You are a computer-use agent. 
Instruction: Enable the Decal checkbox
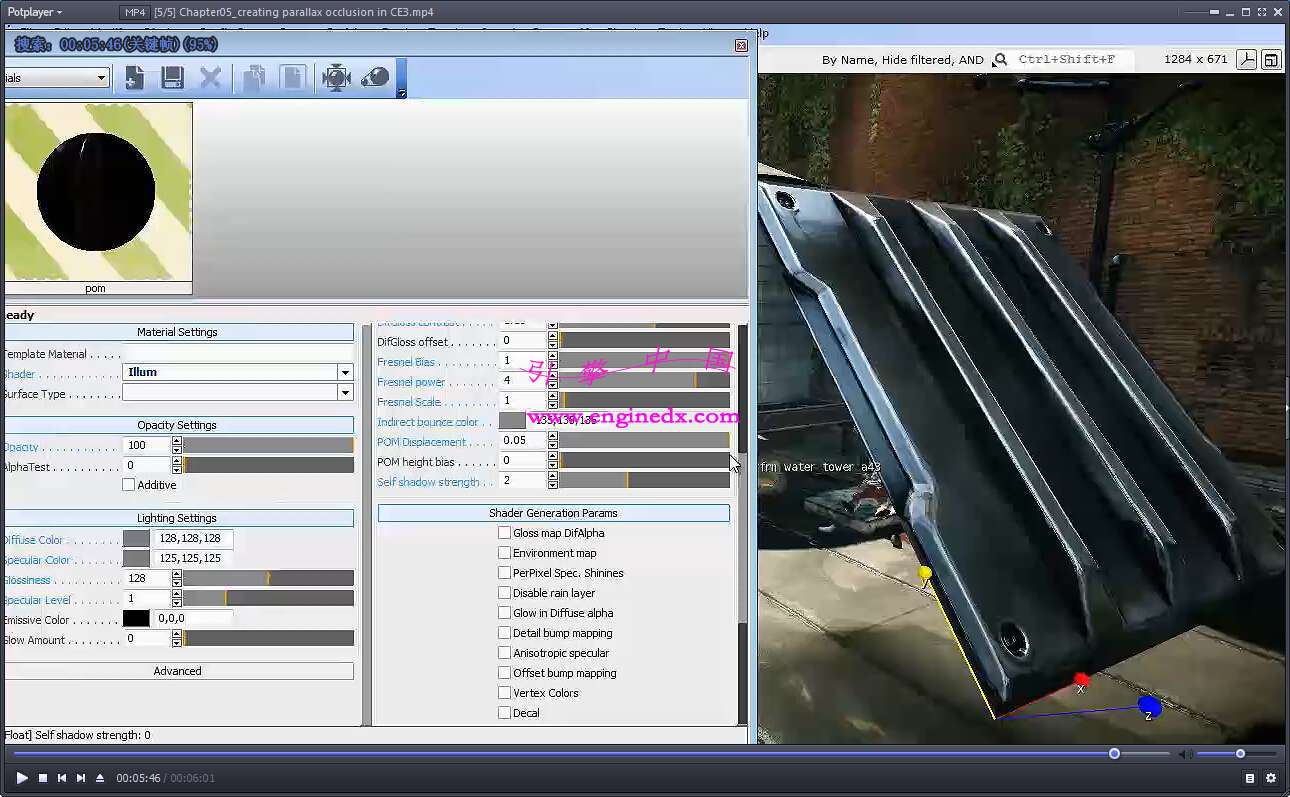(x=505, y=713)
